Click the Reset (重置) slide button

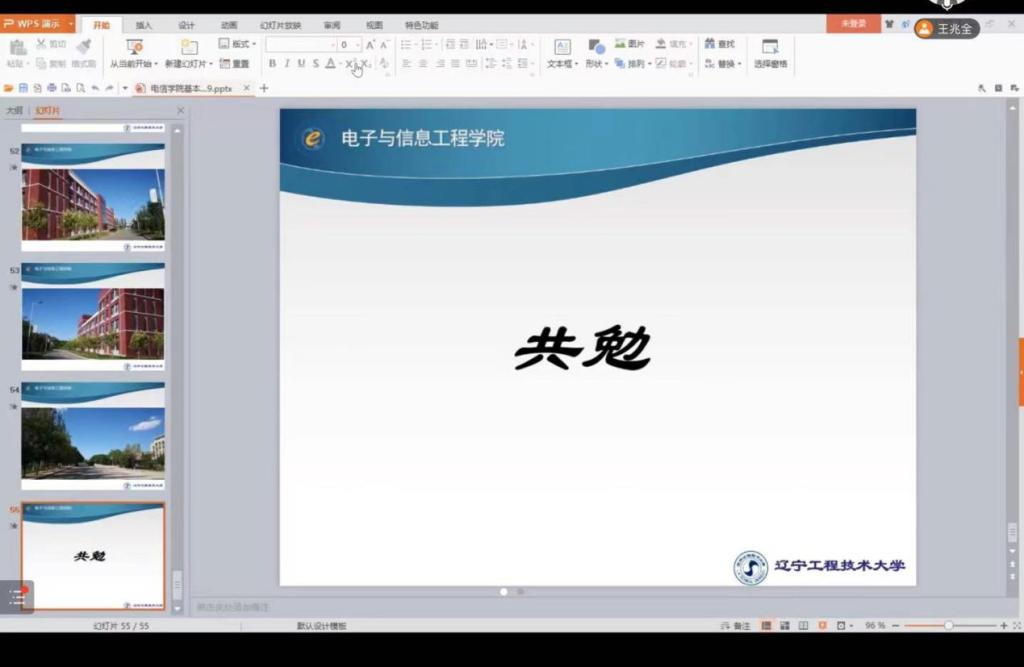[x=235, y=64]
